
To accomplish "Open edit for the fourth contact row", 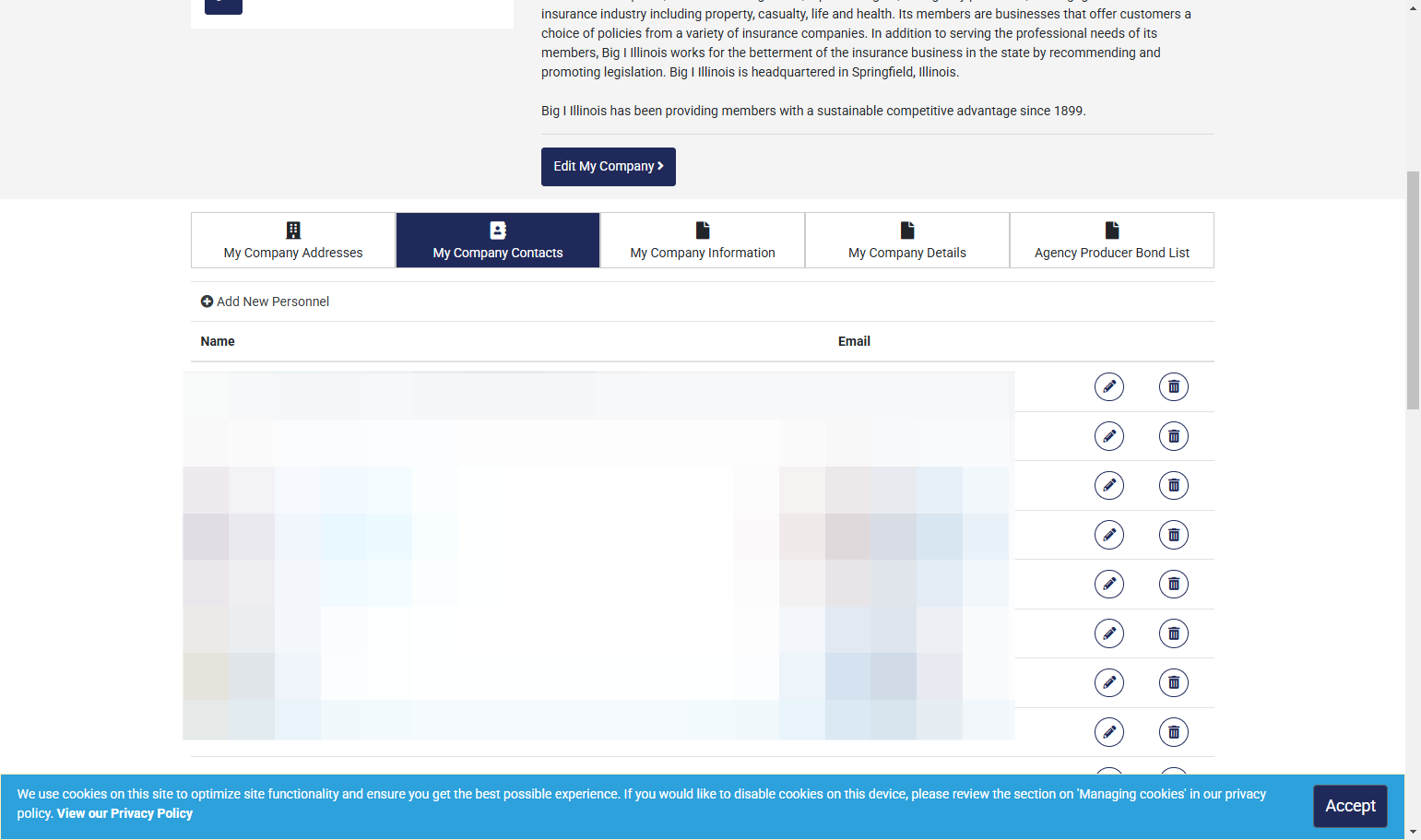I will pos(1109,535).
